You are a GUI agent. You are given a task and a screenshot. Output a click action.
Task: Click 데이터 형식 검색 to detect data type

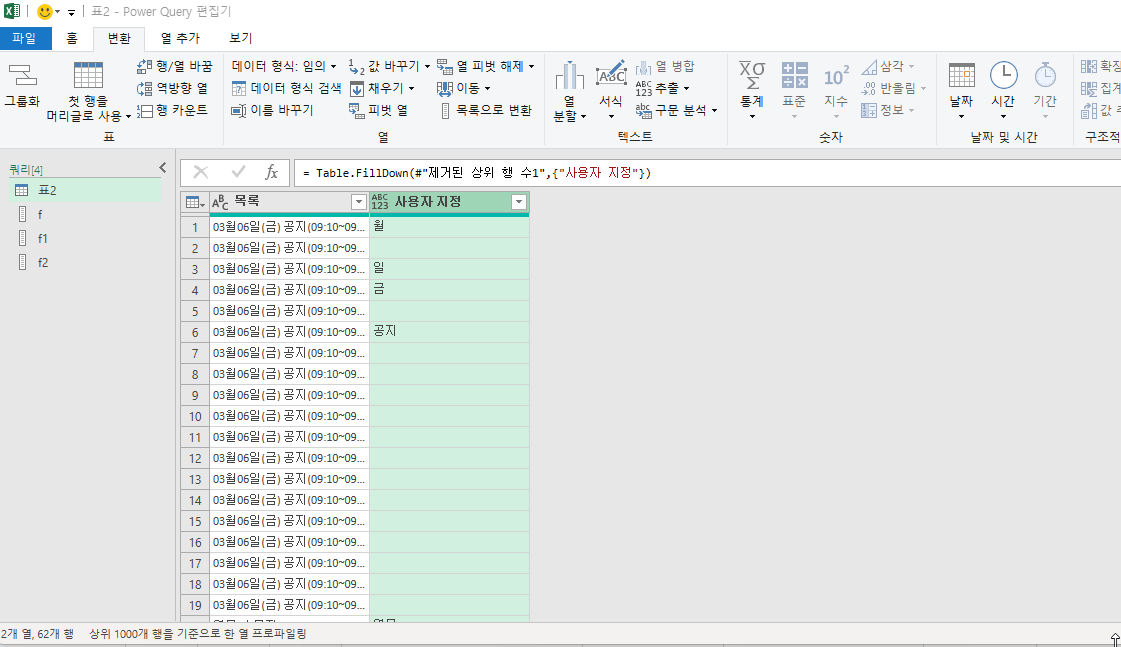286,88
